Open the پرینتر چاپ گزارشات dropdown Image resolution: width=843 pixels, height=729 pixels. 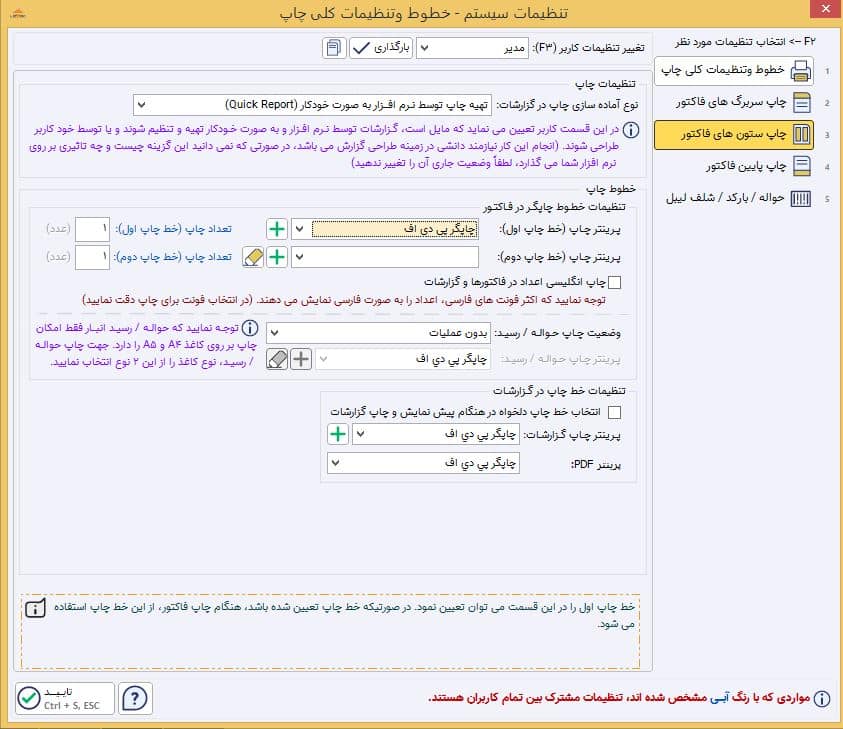click(435, 434)
